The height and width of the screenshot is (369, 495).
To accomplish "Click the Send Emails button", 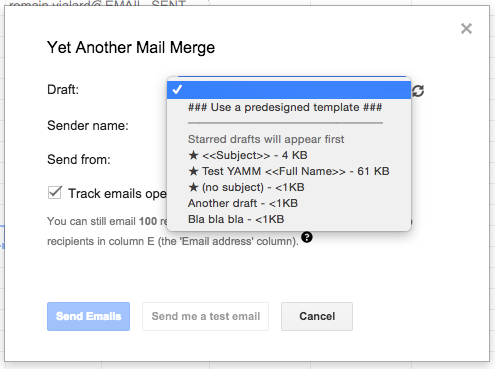I will [x=88, y=316].
